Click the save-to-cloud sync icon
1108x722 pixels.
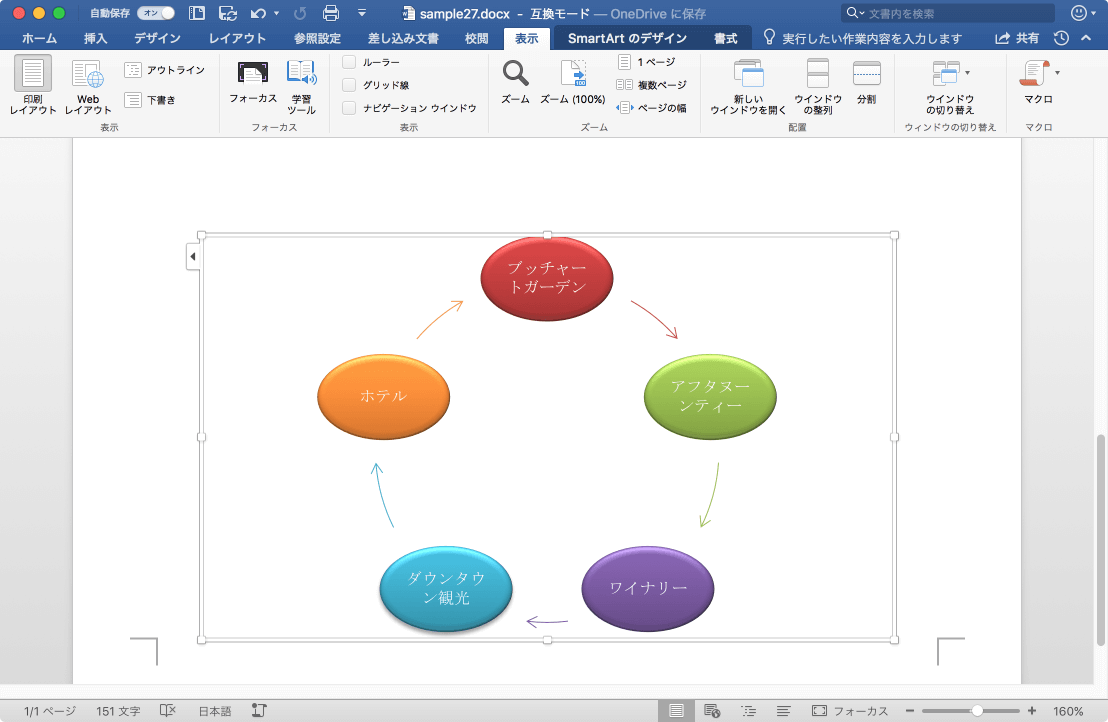[x=228, y=13]
